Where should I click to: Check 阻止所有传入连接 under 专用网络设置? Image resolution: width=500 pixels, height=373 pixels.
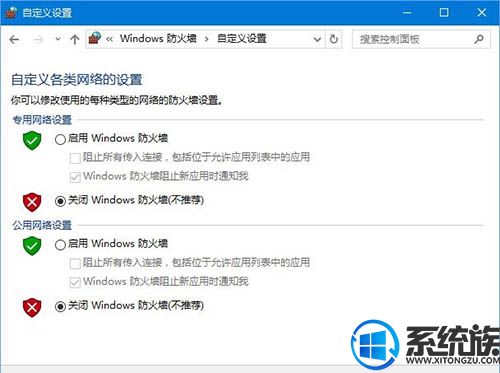(x=75, y=158)
